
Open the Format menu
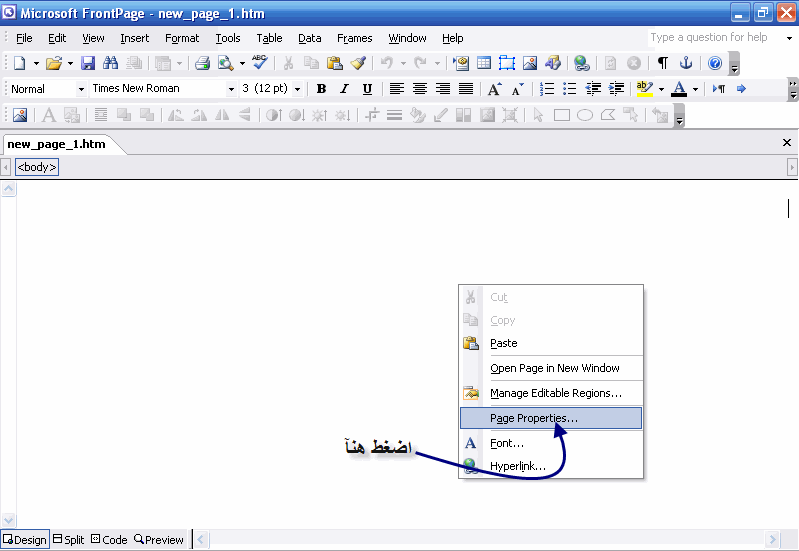coord(182,38)
